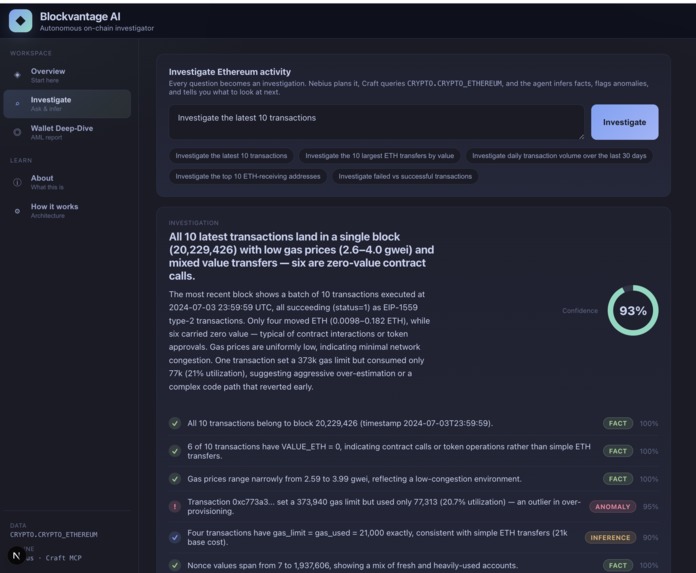Select 'top 10 ETH-receiving addresses' chip

pos(248,176)
